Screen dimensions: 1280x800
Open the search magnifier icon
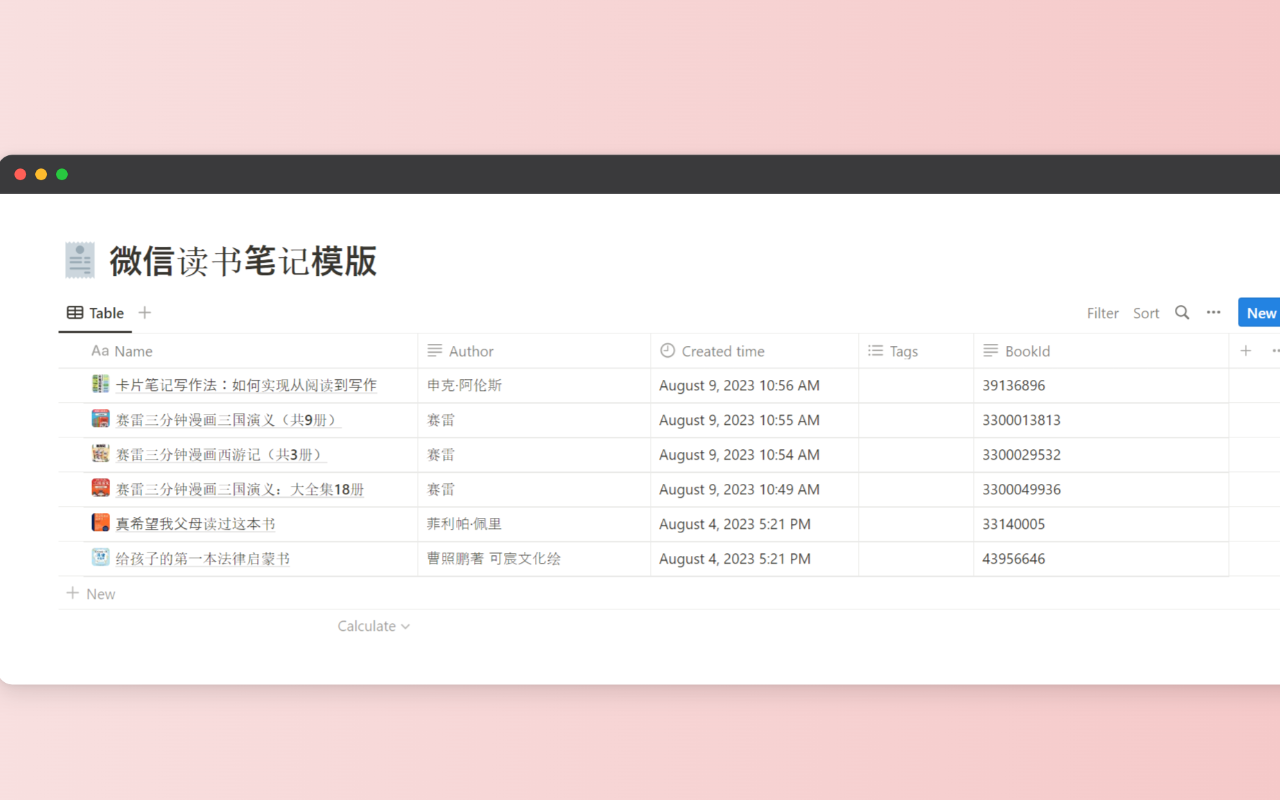click(1182, 313)
